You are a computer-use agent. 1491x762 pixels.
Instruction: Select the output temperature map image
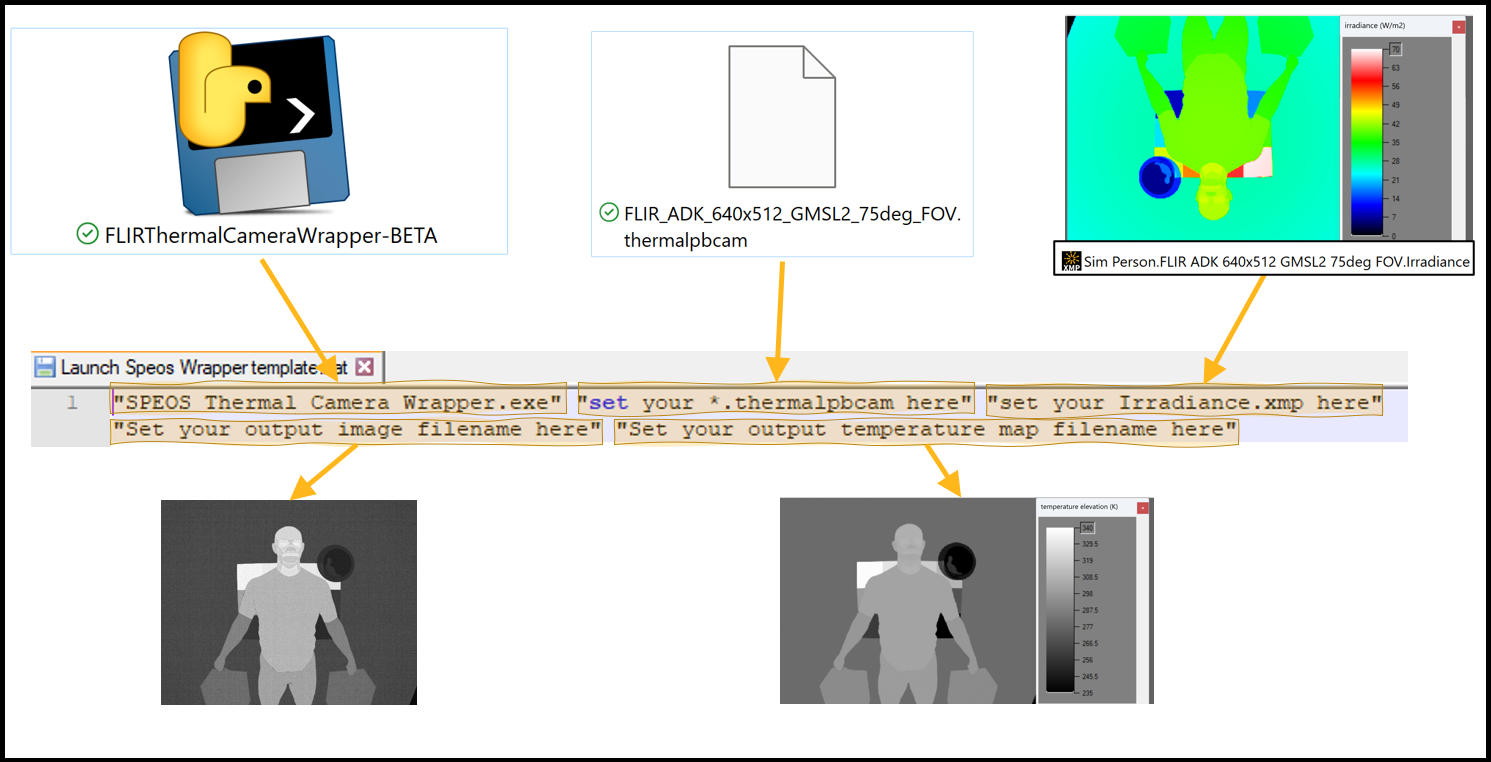tap(907, 600)
